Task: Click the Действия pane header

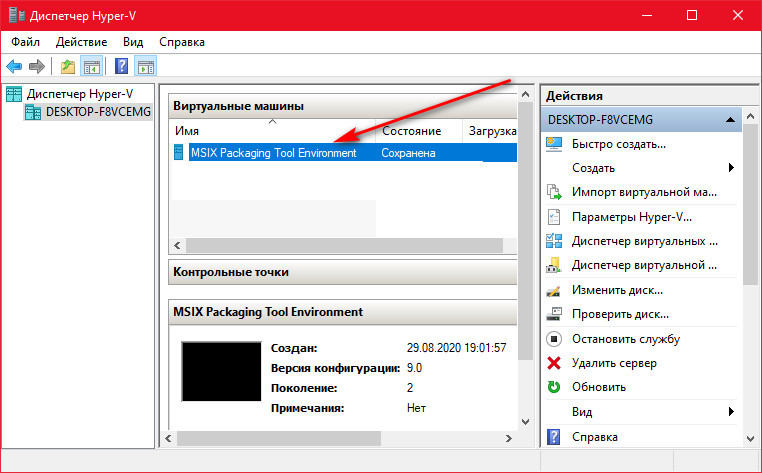Action: click(650, 96)
